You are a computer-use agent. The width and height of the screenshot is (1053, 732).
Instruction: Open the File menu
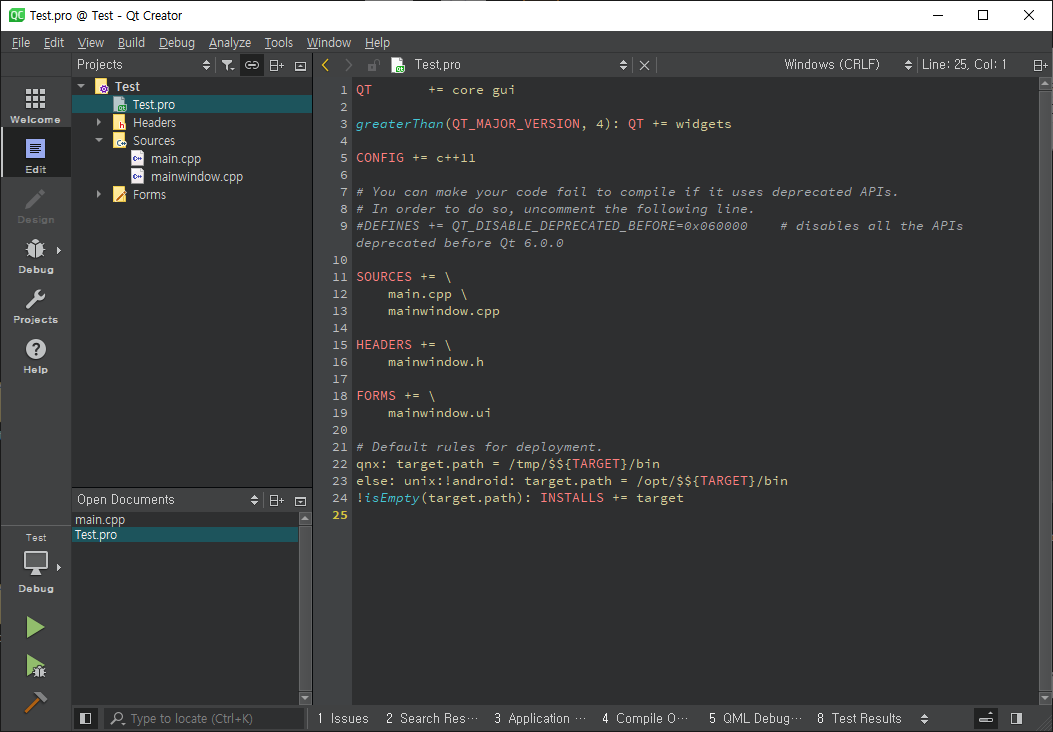[21, 42]
